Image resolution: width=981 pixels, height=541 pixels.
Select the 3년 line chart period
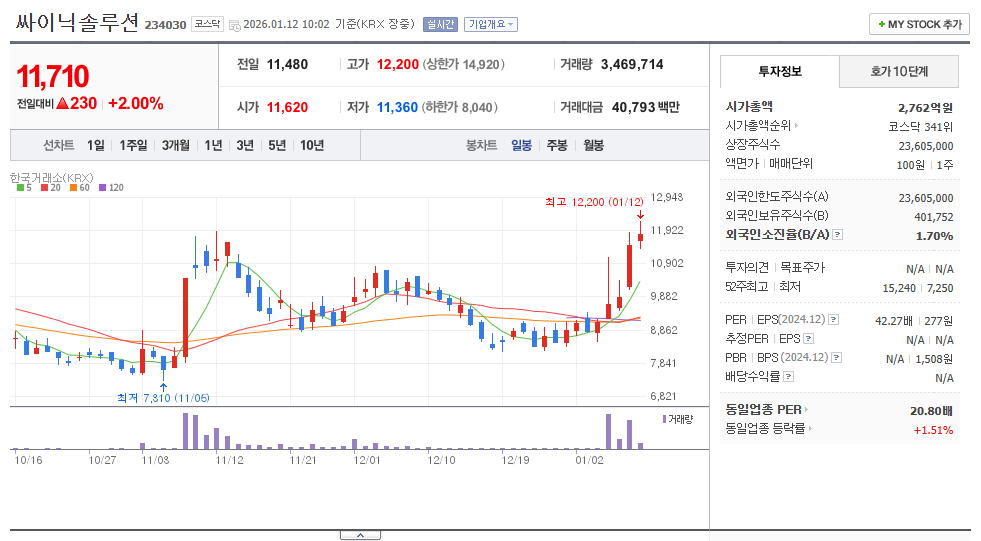pyautogui.click(x=245, y=145)
